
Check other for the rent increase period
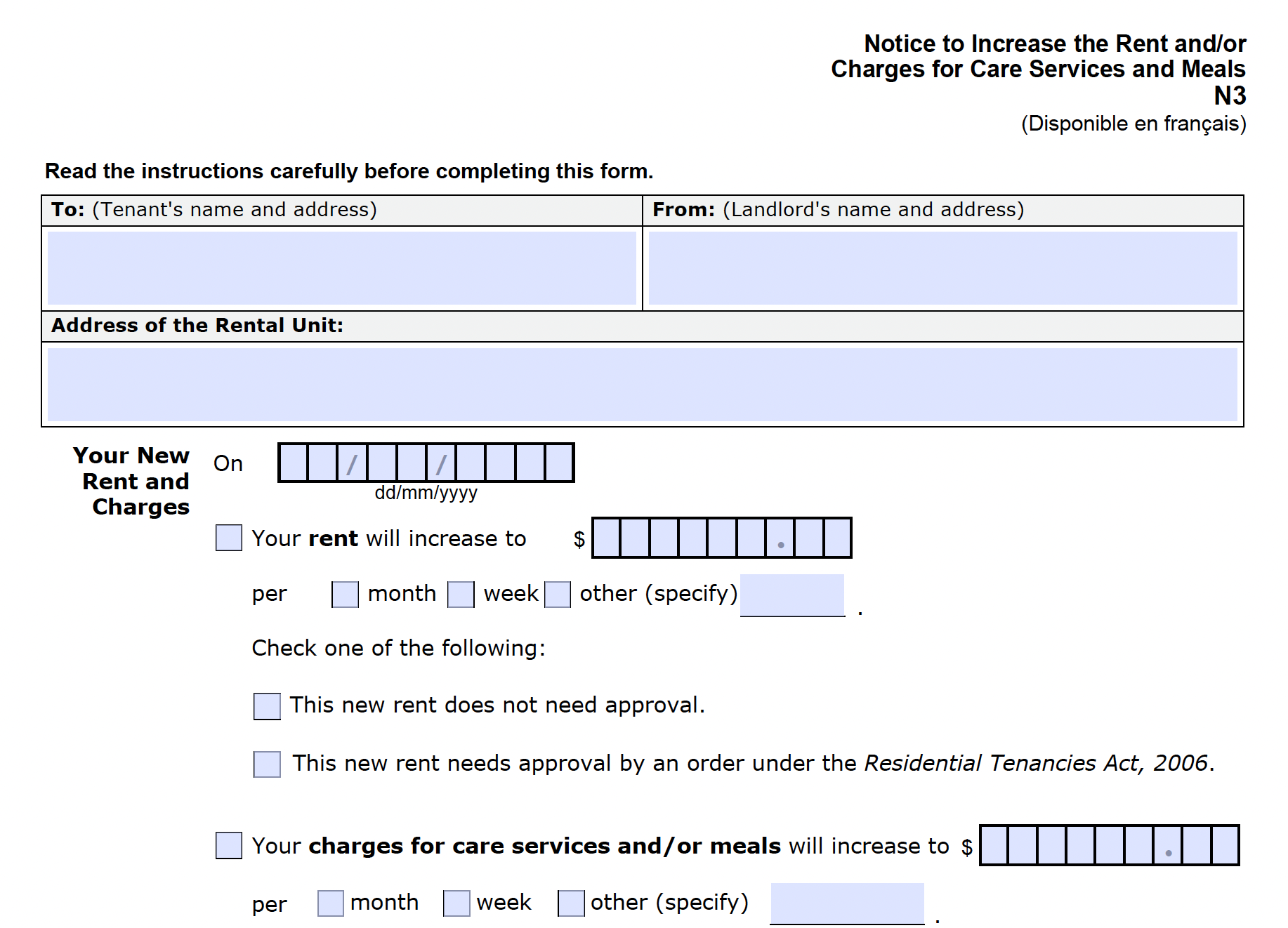click(x=558, y=593)
